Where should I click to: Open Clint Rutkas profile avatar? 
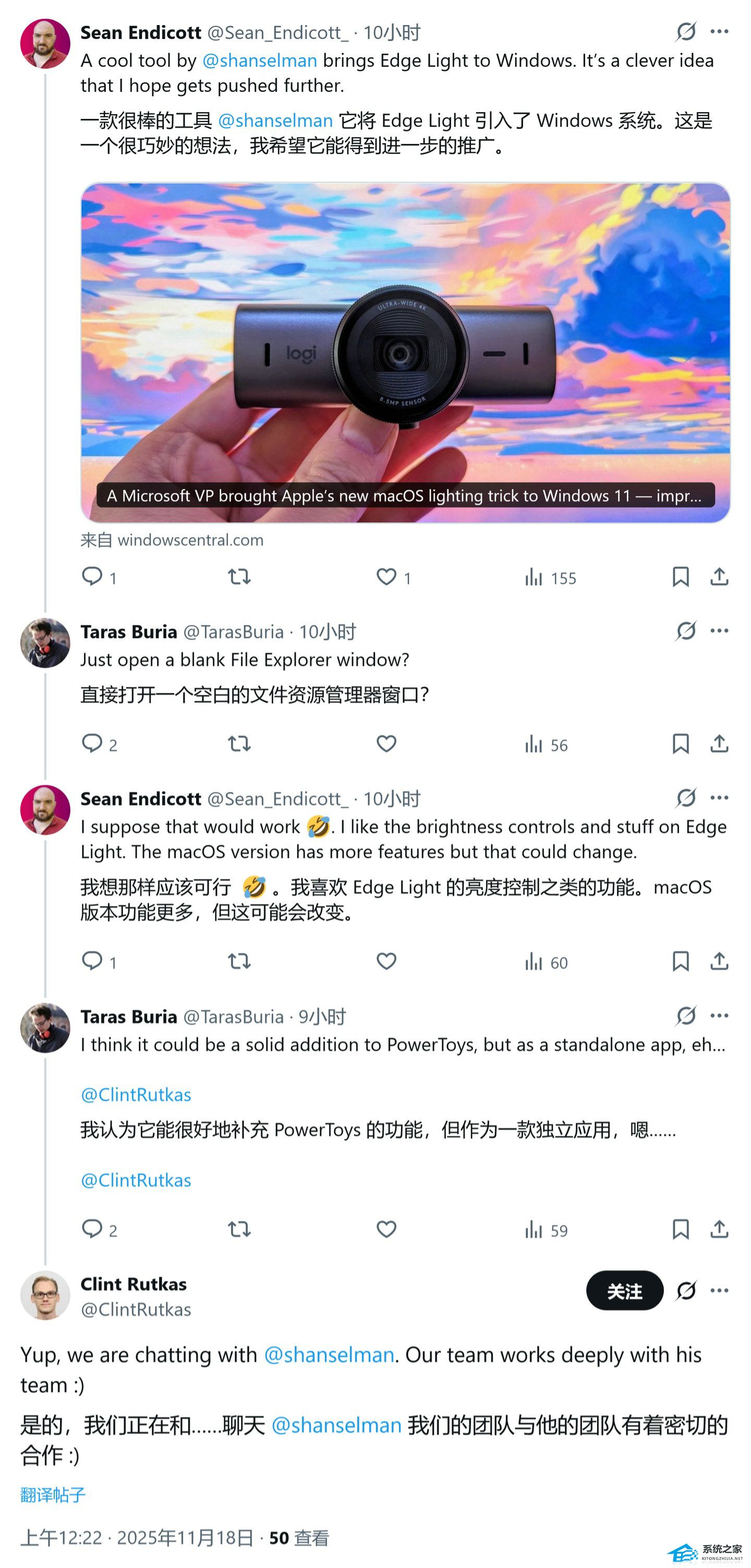(x=45, y=1295)
